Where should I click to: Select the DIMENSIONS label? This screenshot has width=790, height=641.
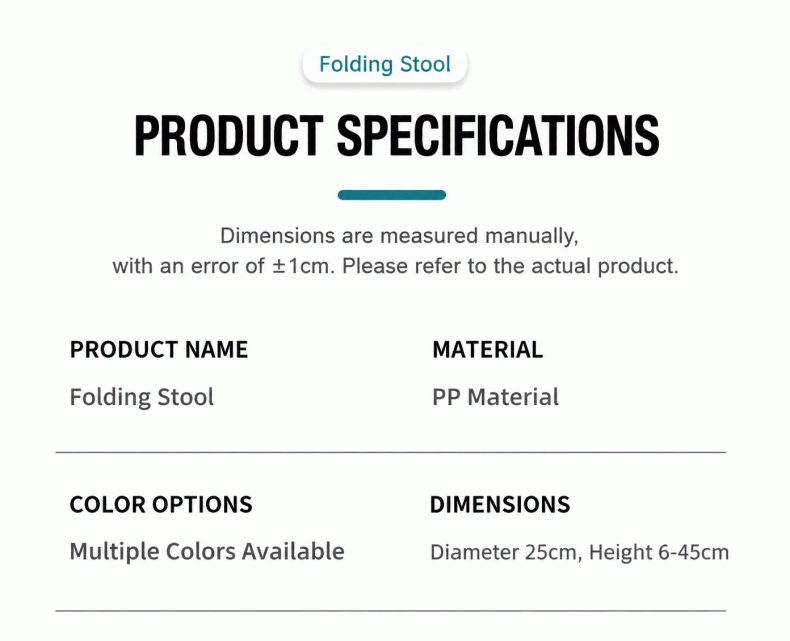500,504
